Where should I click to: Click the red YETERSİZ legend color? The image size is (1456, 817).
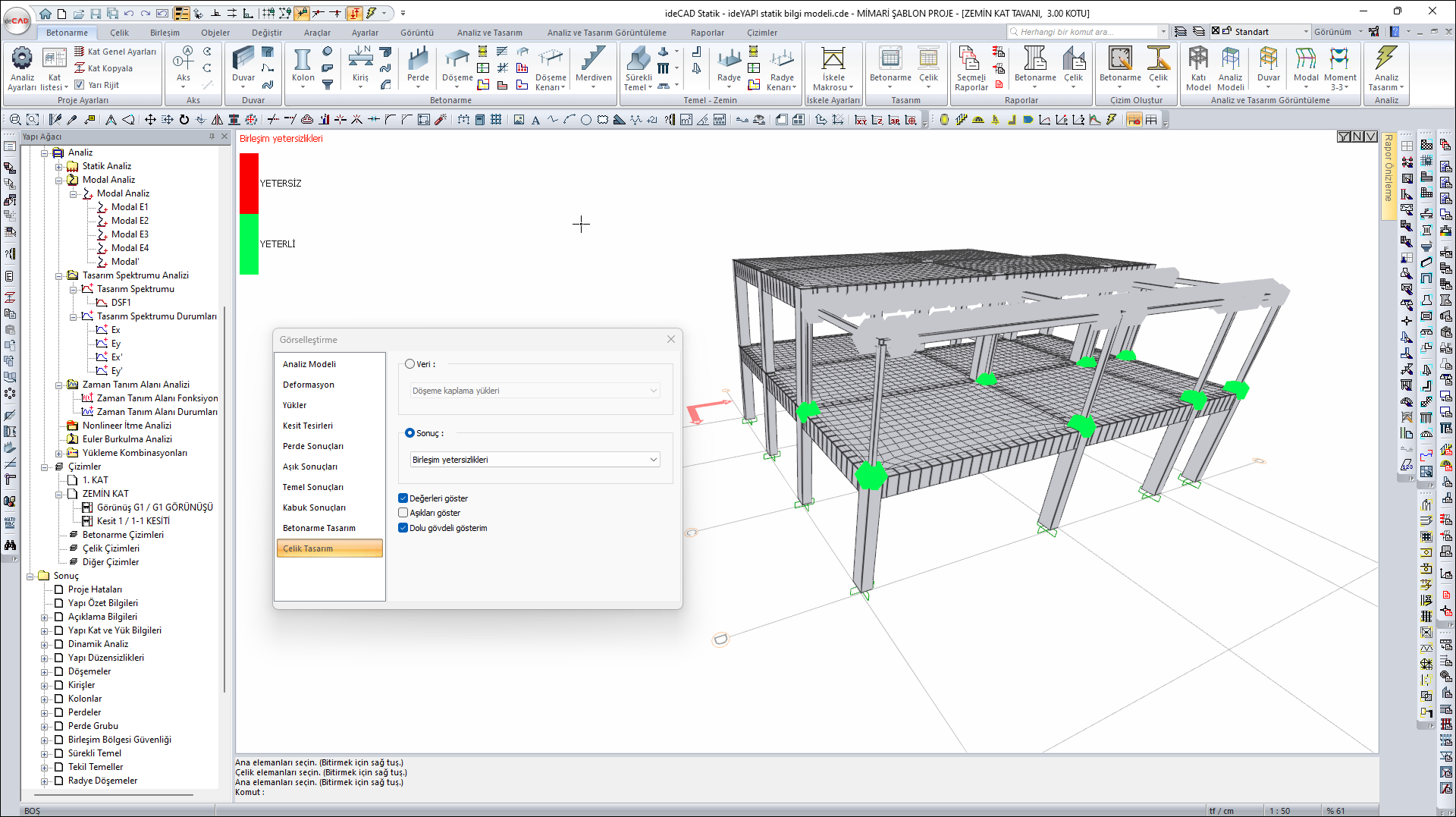point(249,183)
